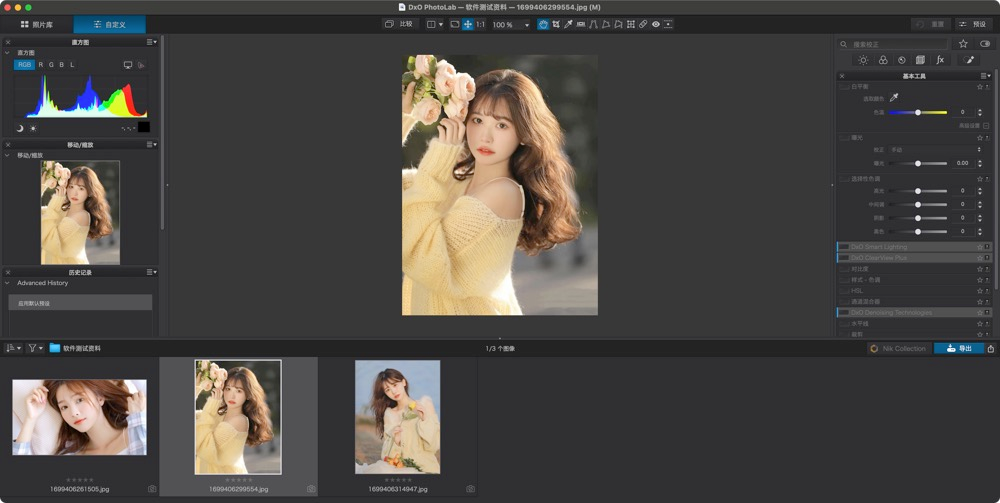Toggle the HSL correction switch
The image size is (1000, 503).
pyautogui.click(x=844, y=291)
